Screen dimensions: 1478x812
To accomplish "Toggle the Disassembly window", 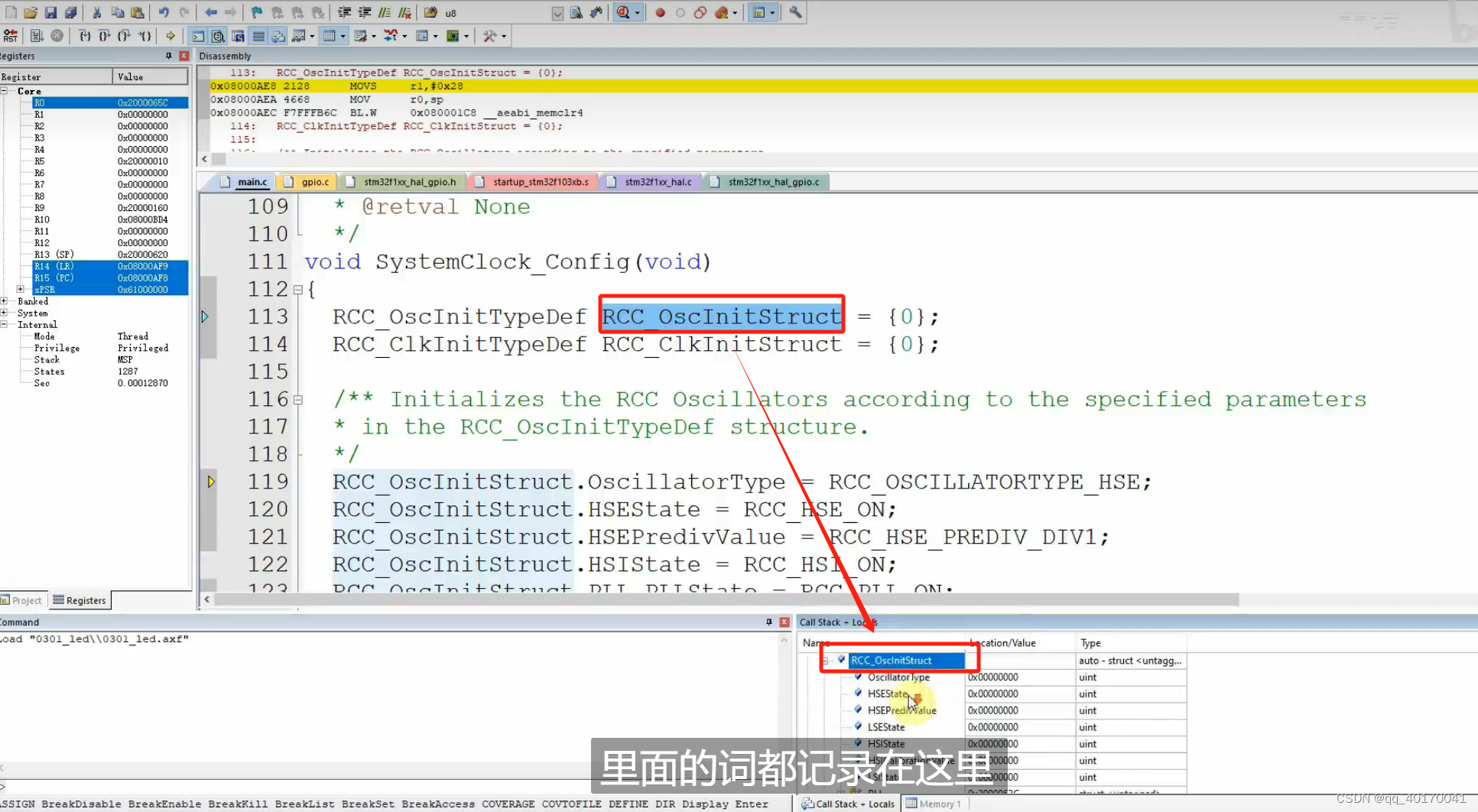I will [x=218, y=35].
